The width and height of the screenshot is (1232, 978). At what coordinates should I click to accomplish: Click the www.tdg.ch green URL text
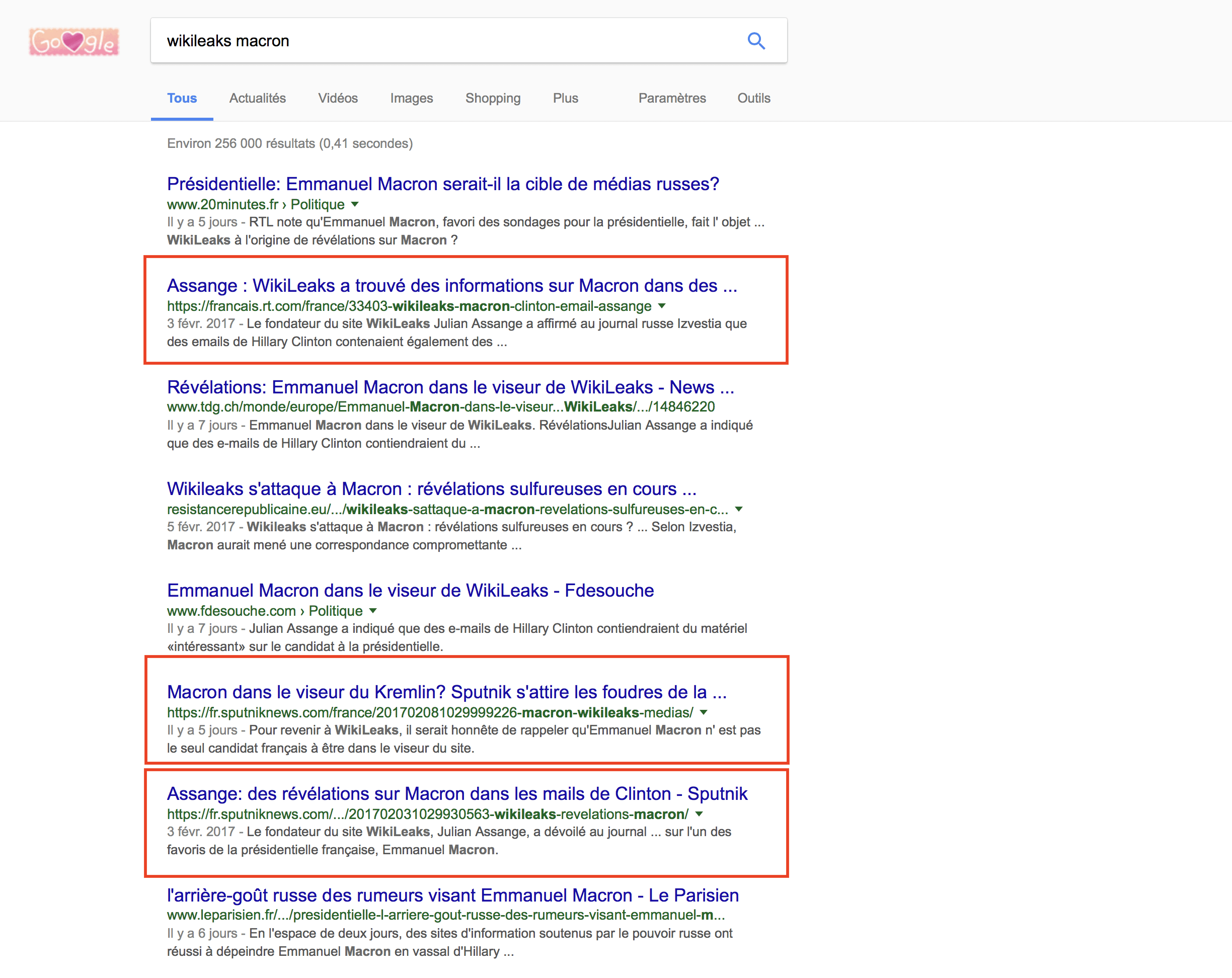[x=440, y=406]
